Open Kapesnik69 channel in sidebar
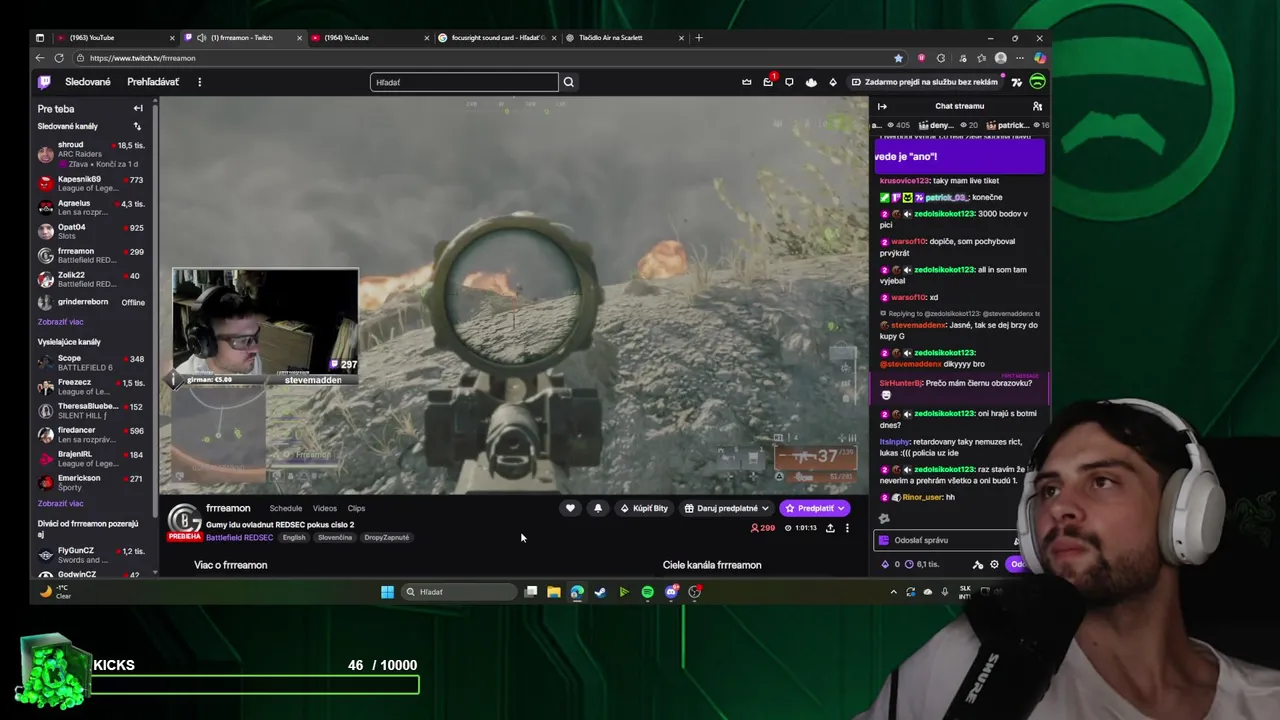 click(x=91, y=183)
